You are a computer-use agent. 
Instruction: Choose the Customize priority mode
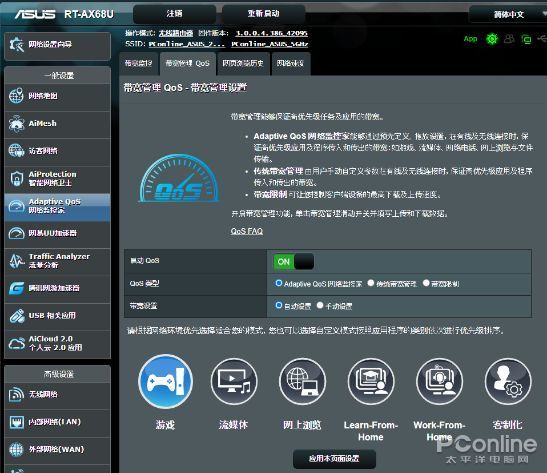(508, 382)
